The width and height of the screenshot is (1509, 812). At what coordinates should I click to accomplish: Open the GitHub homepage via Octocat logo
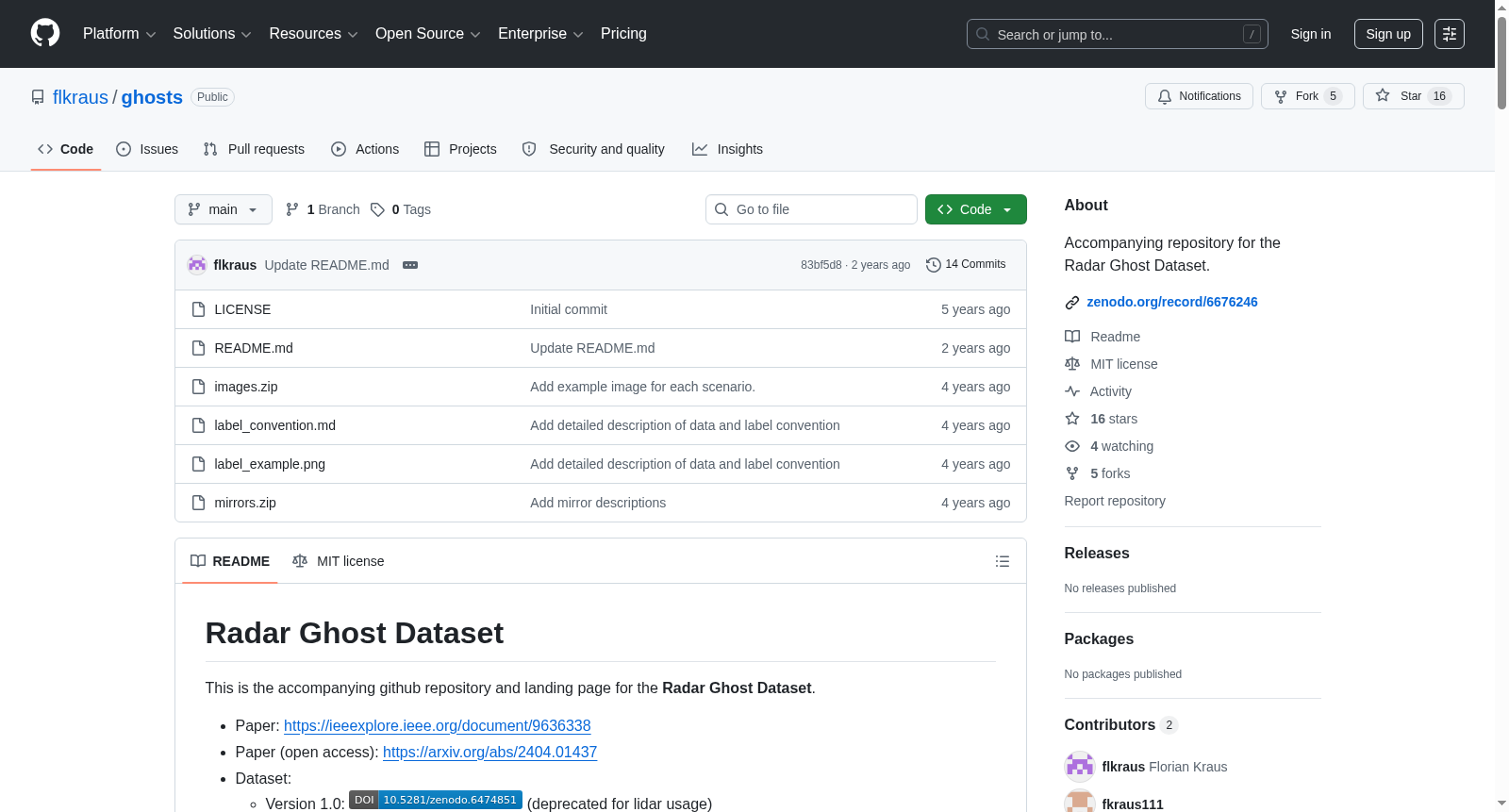click(x=45, y=34)
